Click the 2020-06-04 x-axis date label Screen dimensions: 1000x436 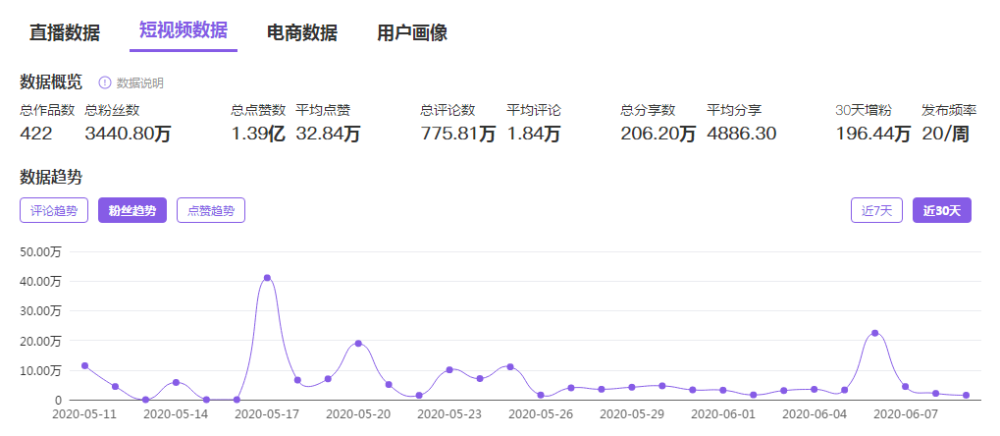[x=814, y=414]
